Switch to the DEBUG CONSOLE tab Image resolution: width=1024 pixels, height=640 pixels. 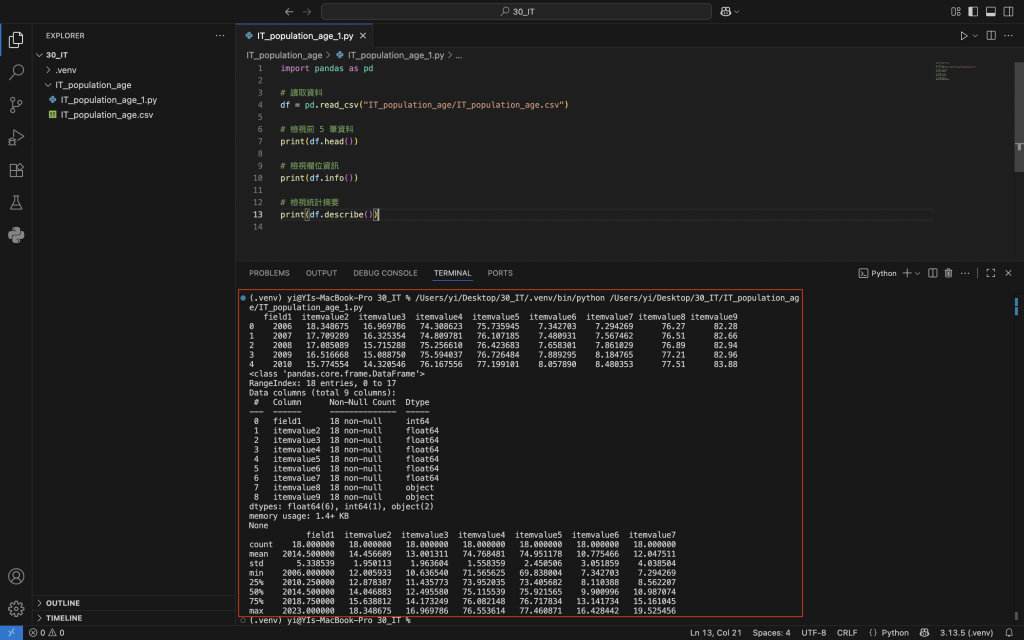click(385, 273)
